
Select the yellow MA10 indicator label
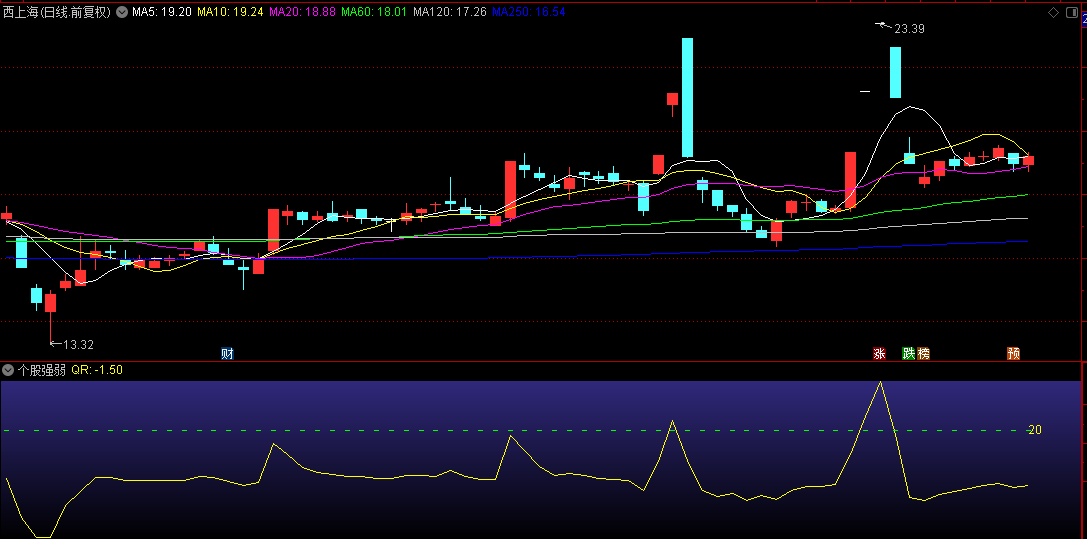click(230, 12)
